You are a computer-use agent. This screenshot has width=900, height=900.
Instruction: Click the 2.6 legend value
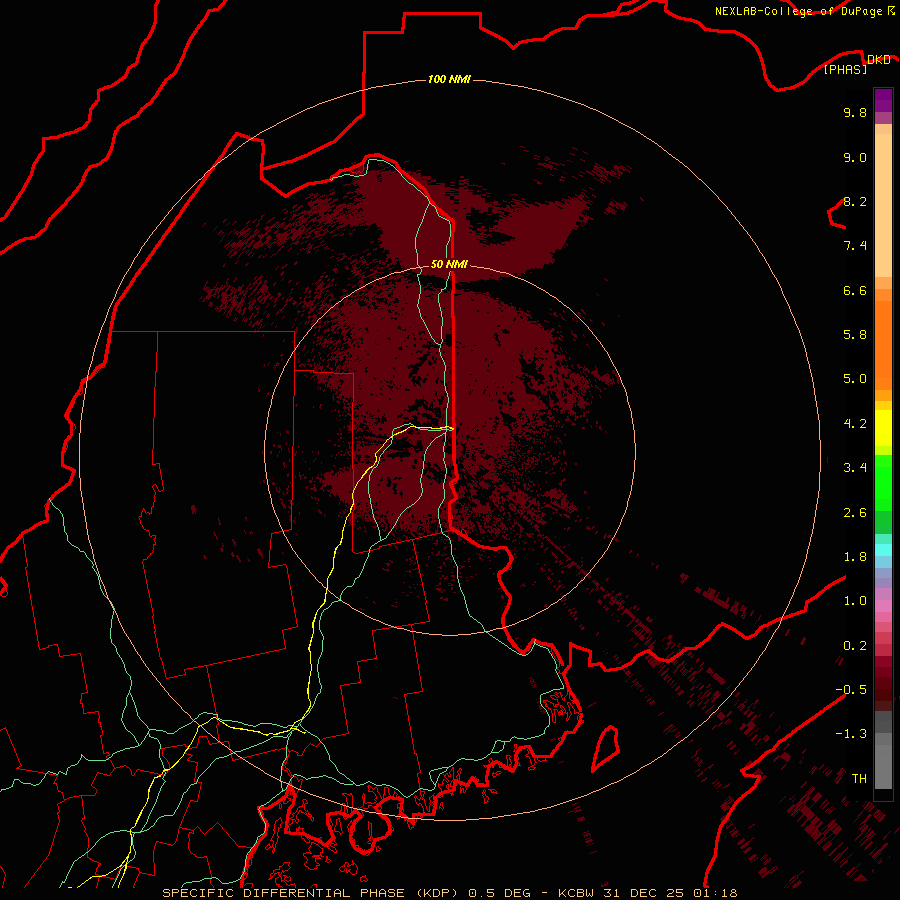coord(855,513)
